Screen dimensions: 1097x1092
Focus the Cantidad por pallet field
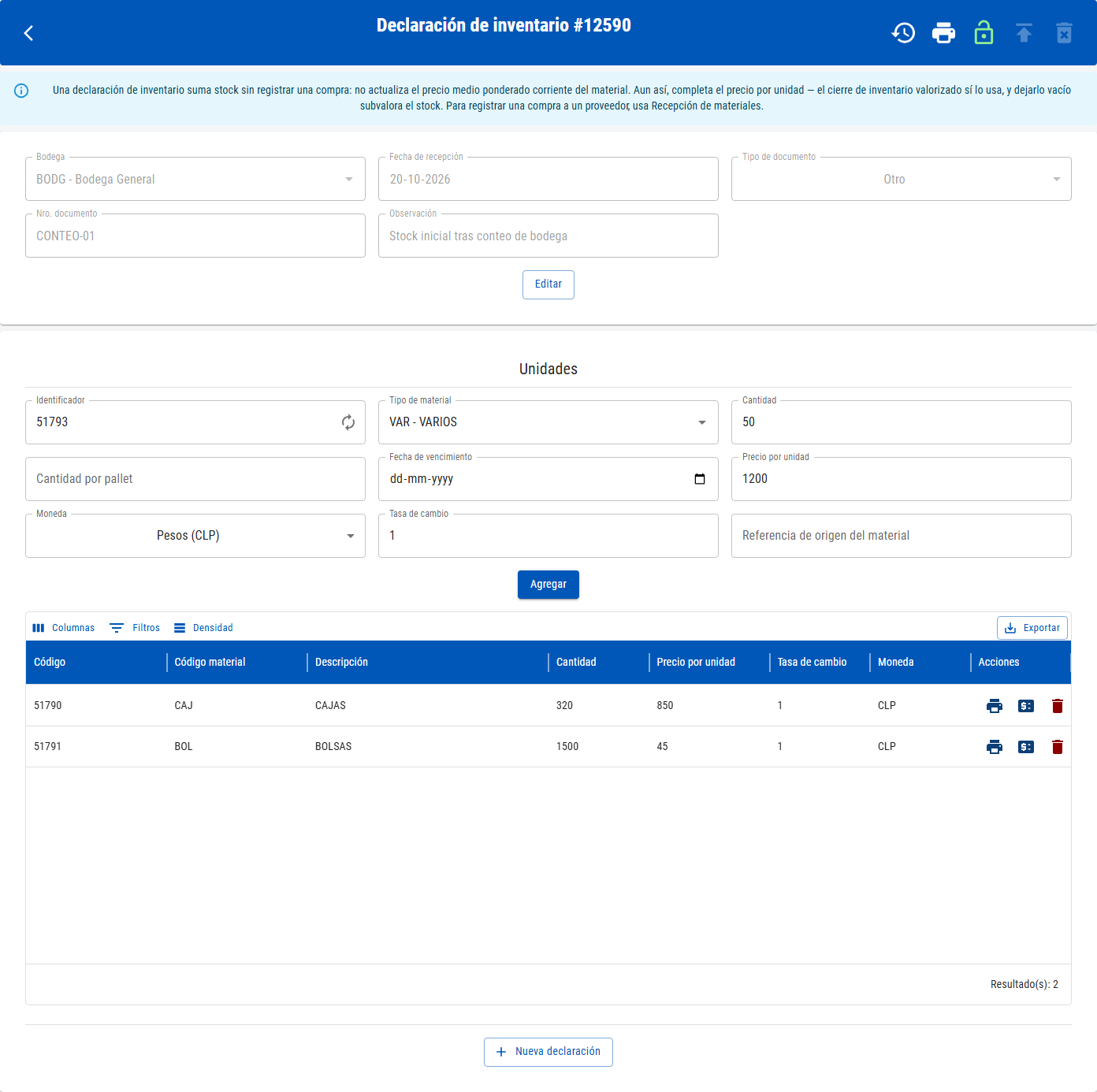coord(195,479)
